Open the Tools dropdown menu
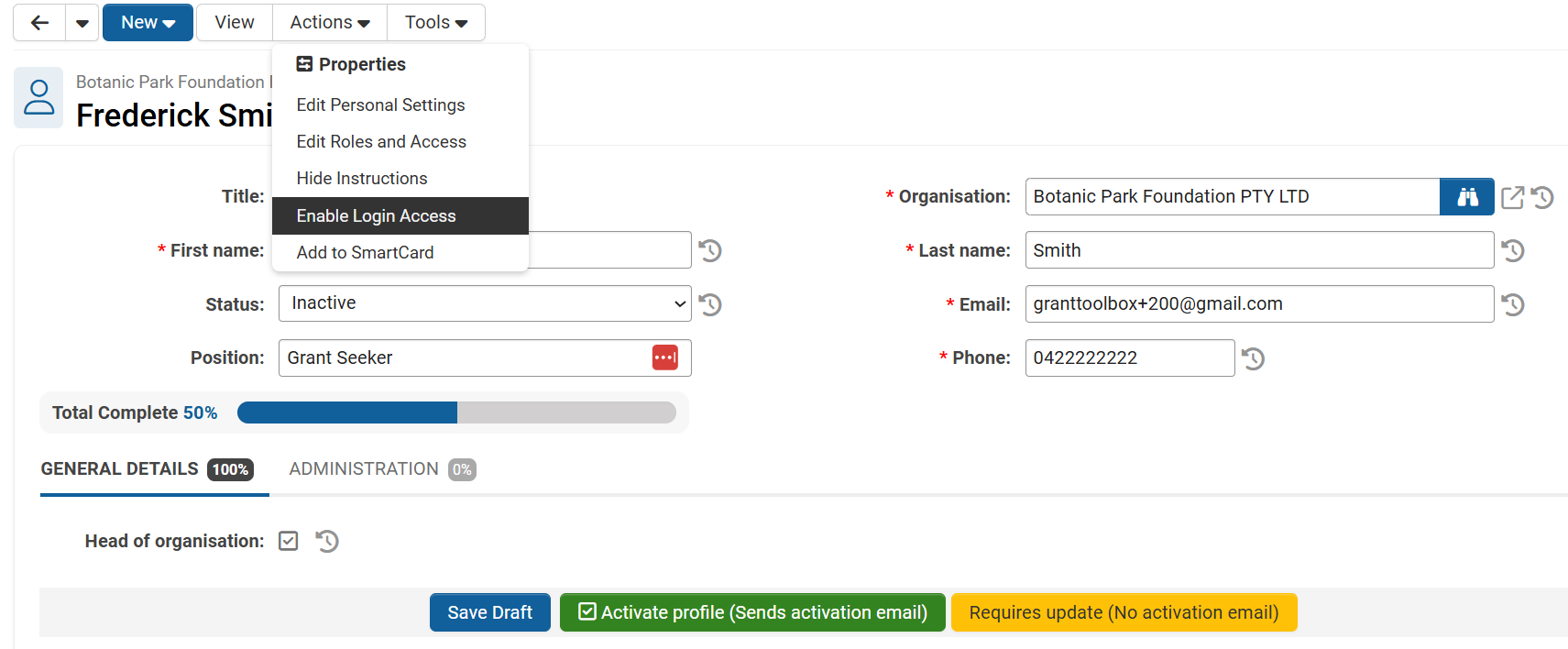The image size is (1568, 649). tap(436, 23)
